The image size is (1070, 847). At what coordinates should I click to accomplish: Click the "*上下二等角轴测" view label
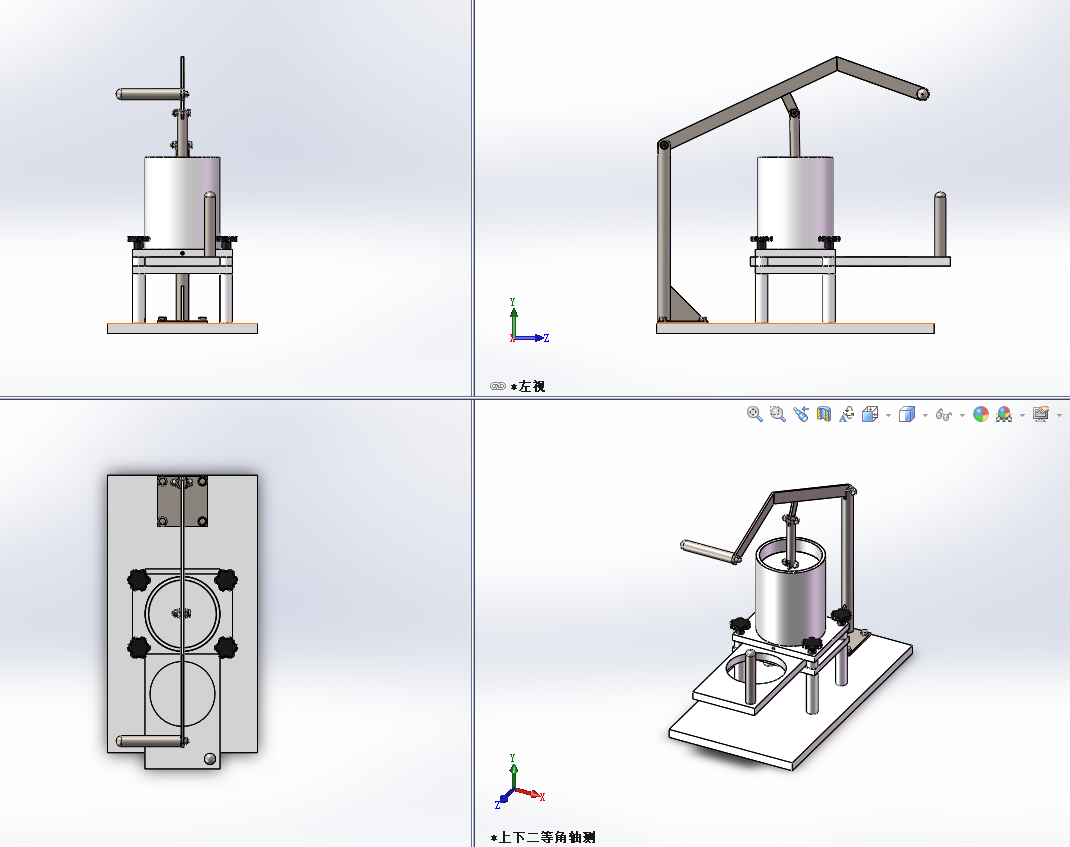click(543, 837)
